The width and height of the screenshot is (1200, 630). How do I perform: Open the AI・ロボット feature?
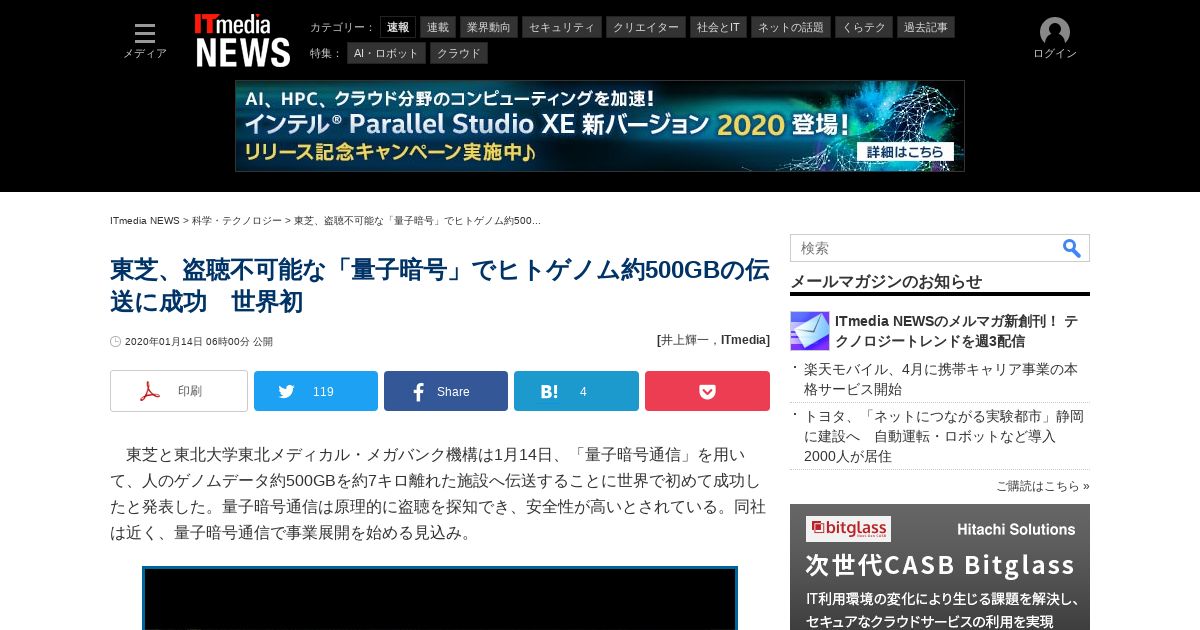[x=386, y=53]
